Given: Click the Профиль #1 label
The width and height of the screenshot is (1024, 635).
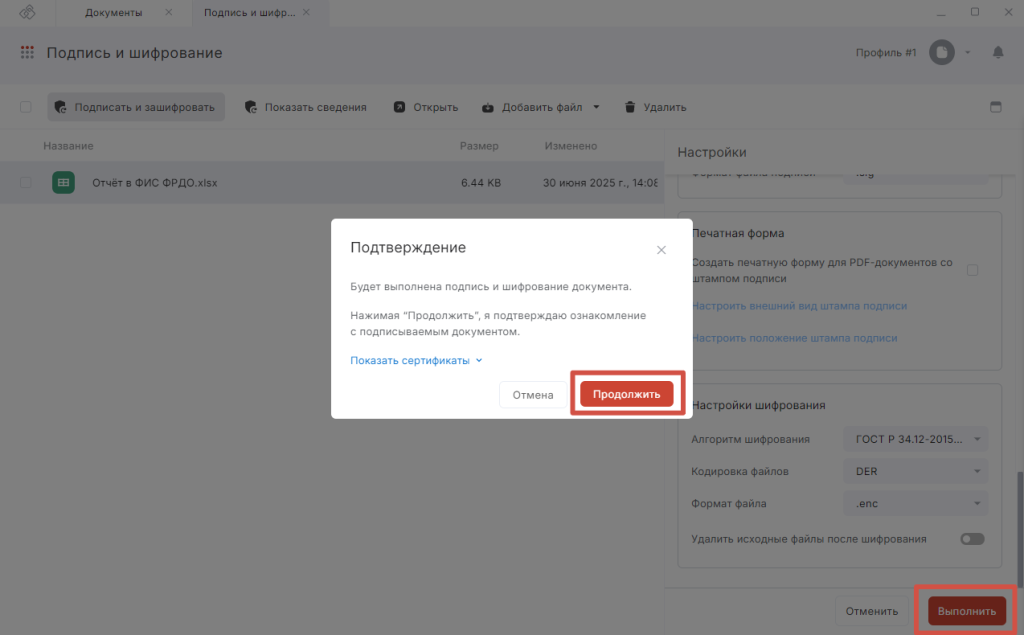Looking at the screenshot, I should (x=886, y=52).
